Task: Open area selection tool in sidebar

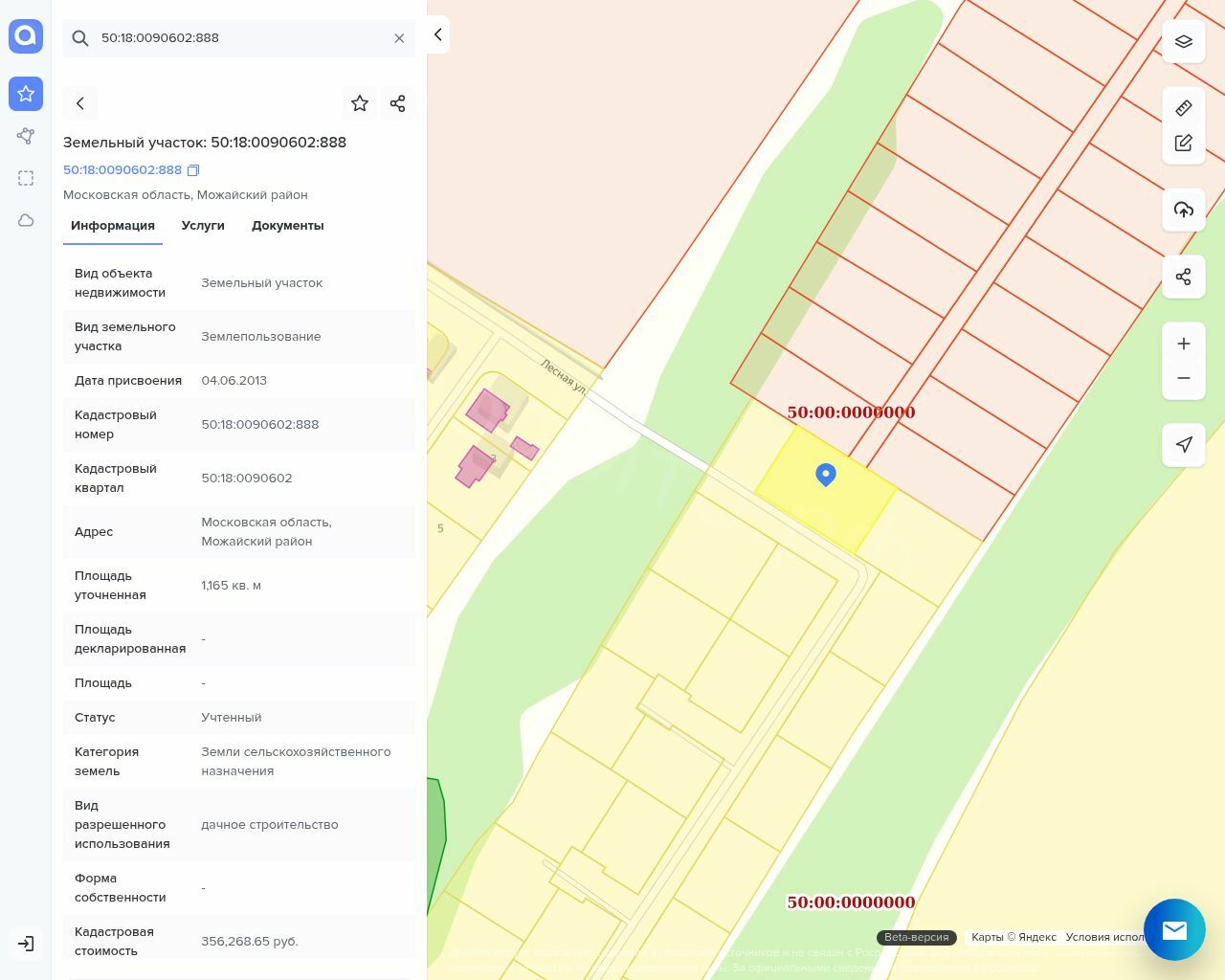Action: coord(26,178)
